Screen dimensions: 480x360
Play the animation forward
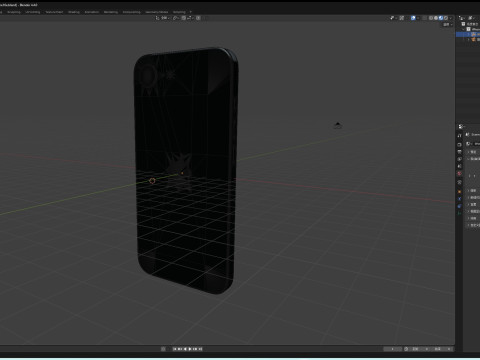190,349
